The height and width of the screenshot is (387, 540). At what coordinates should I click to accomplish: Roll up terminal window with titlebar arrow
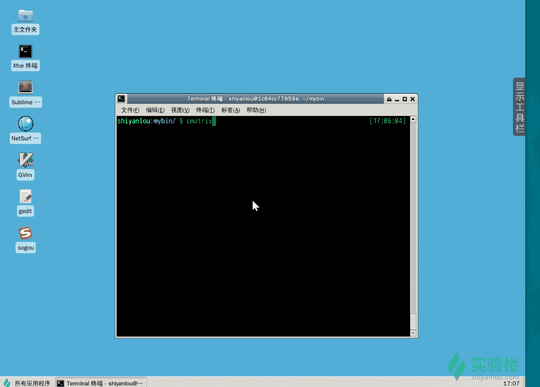click(x=389, y=99)
